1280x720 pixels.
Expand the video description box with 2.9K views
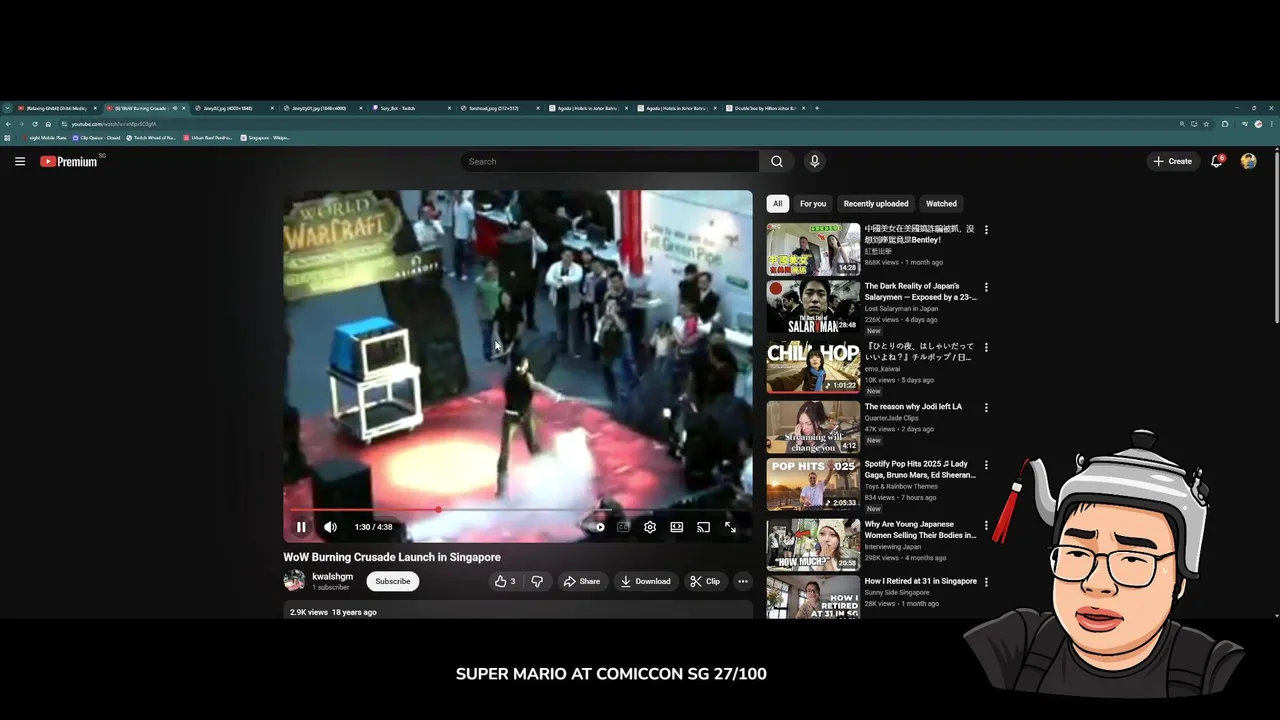click(x=518, y=610)
